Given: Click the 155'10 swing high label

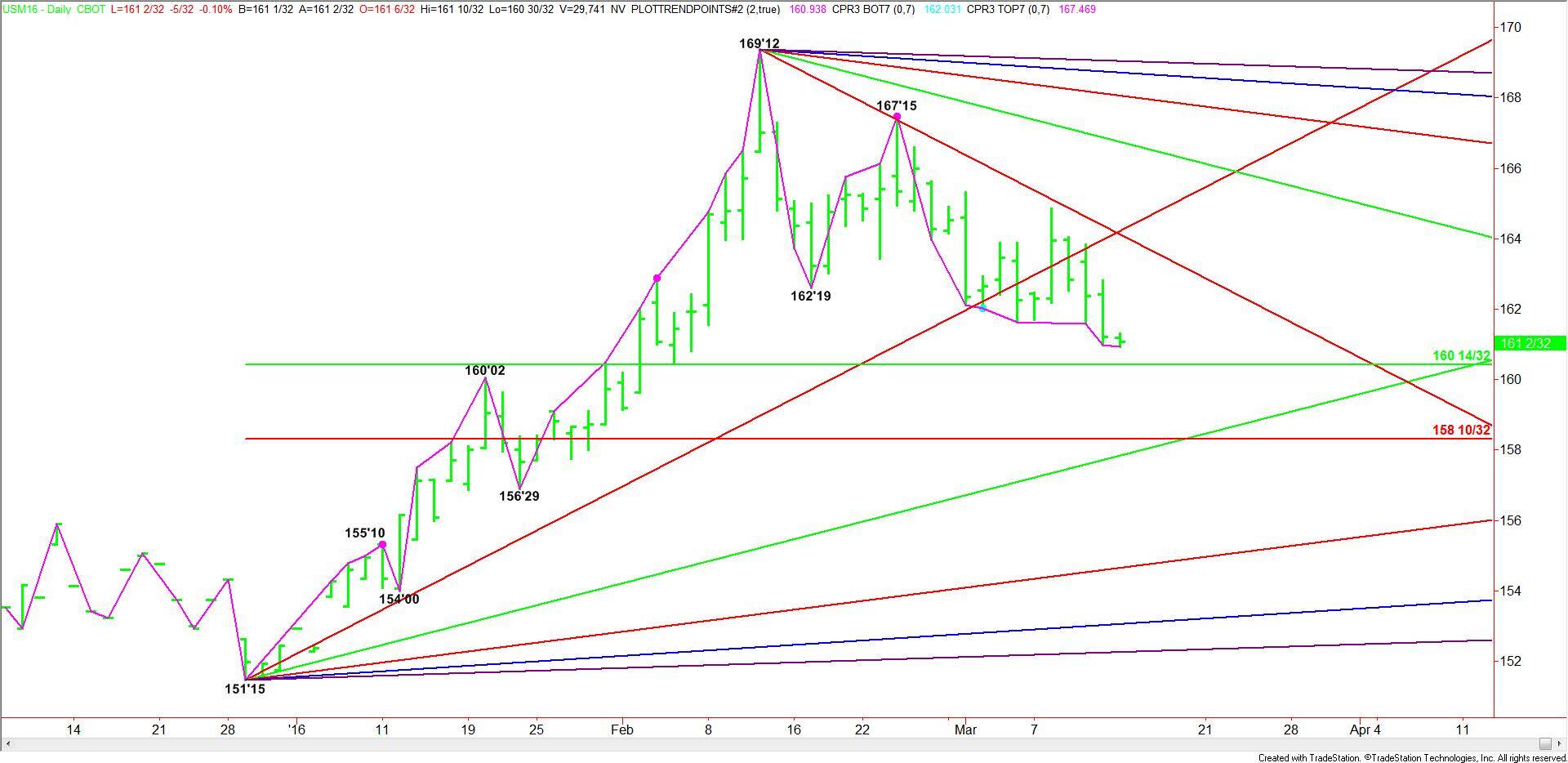Looking at the screenshot, I should tap(365, 533).
